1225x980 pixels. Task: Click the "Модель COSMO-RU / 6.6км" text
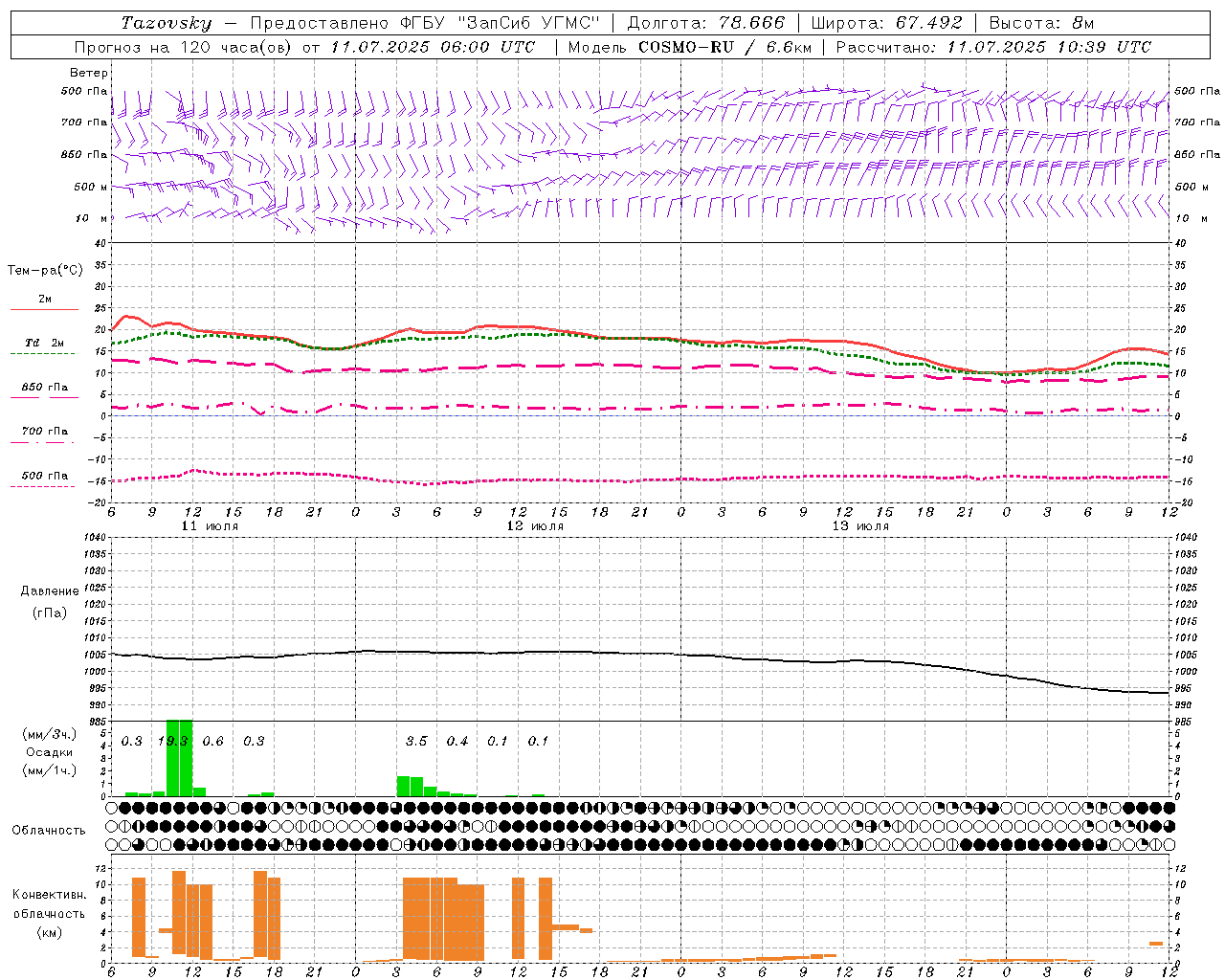(690, 47)
